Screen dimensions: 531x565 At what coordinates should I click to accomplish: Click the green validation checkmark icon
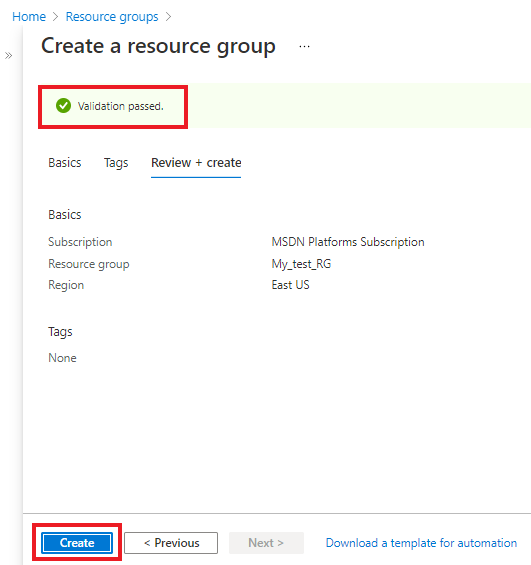click(x=63, y=106)
